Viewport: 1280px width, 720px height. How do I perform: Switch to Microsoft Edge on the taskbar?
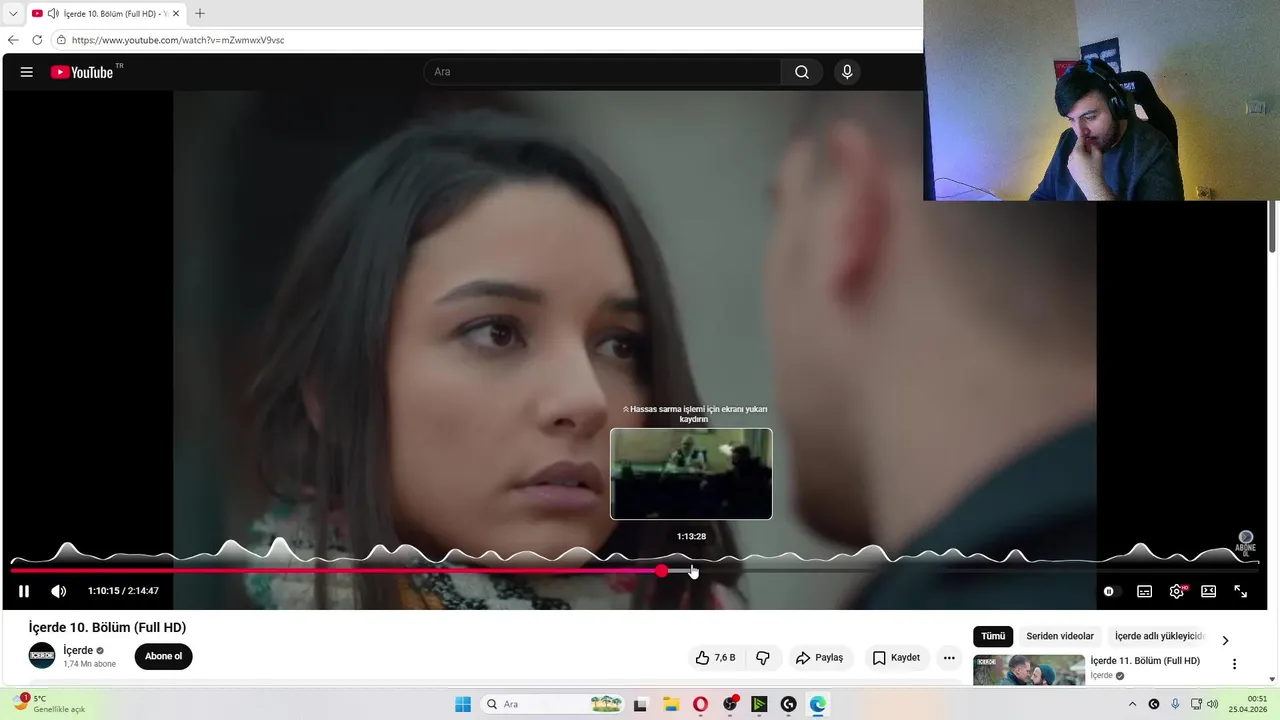(x=818, y=704)
